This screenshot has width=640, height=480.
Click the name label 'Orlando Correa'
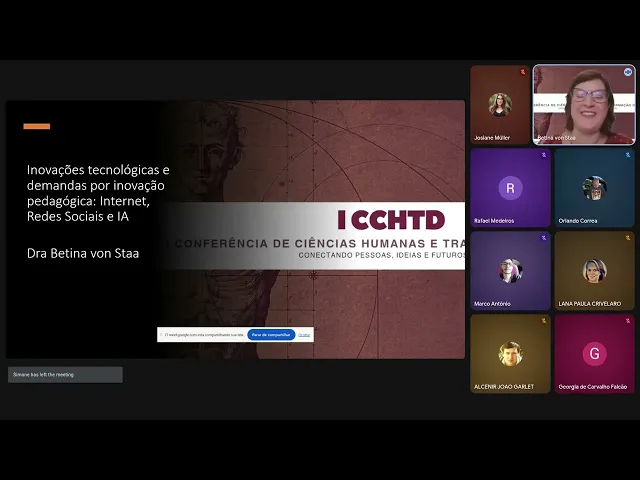[x=578, y=221]
